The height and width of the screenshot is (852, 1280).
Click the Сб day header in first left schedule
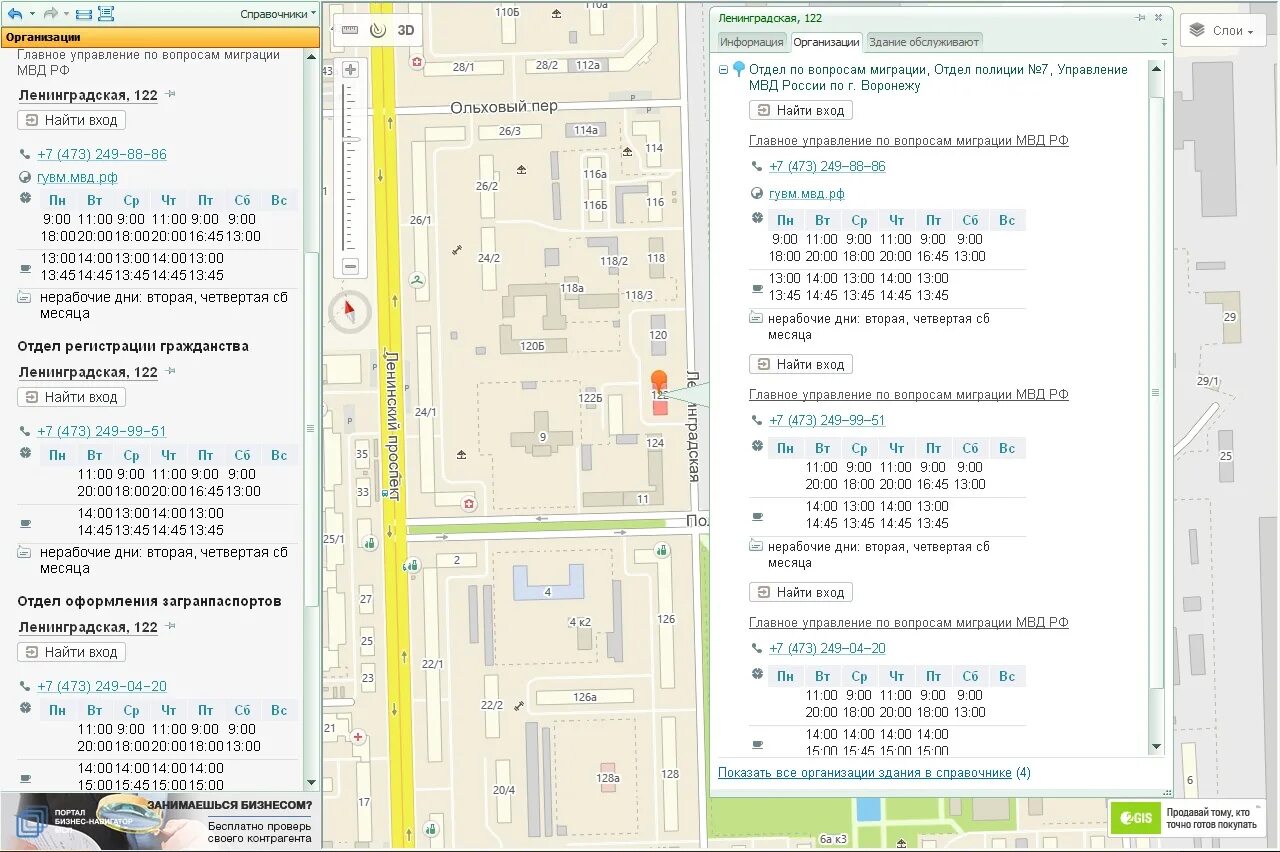click(x=241, y=201)
